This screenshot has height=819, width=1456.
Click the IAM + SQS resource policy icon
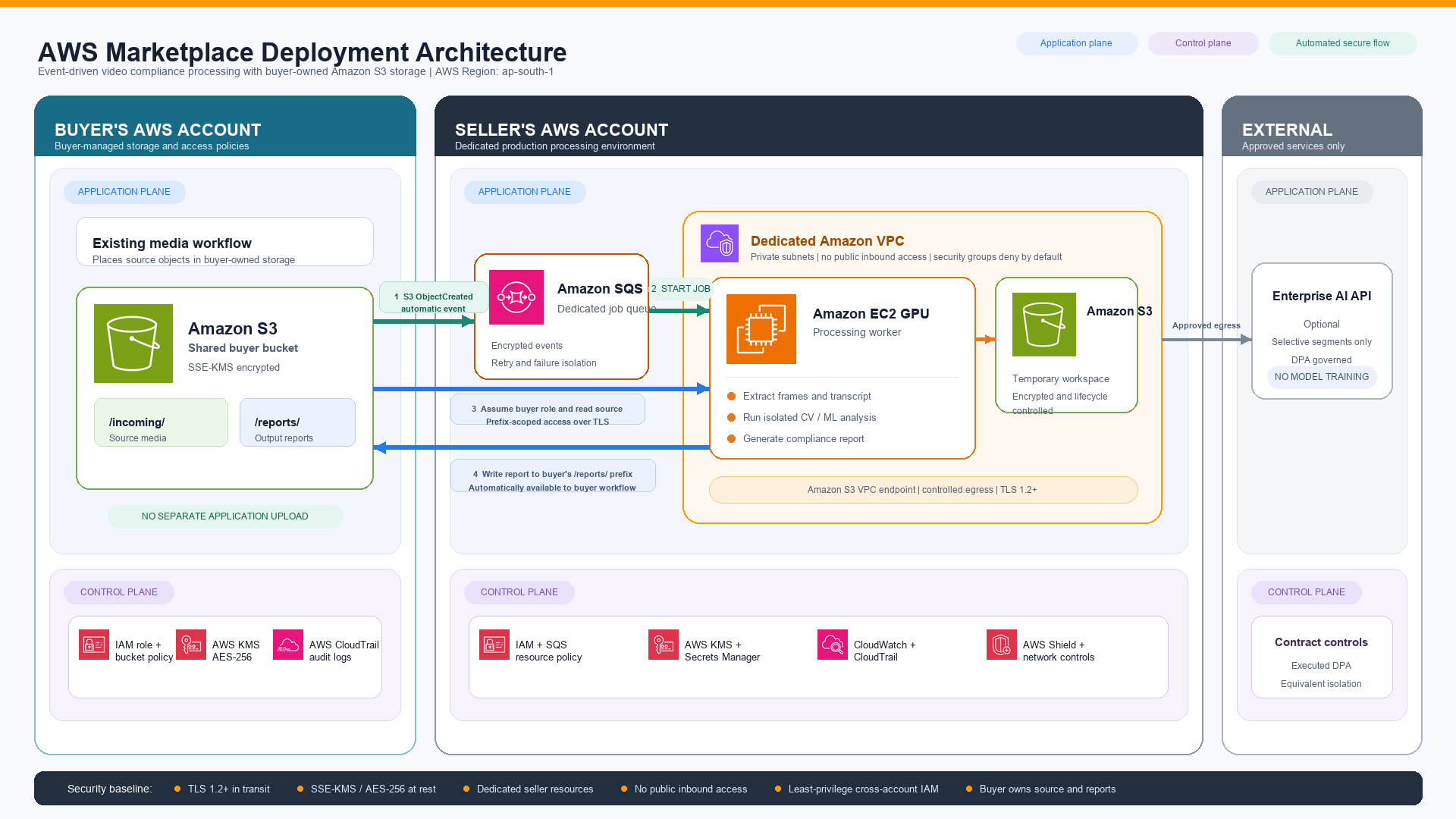[x=494, y=645]
